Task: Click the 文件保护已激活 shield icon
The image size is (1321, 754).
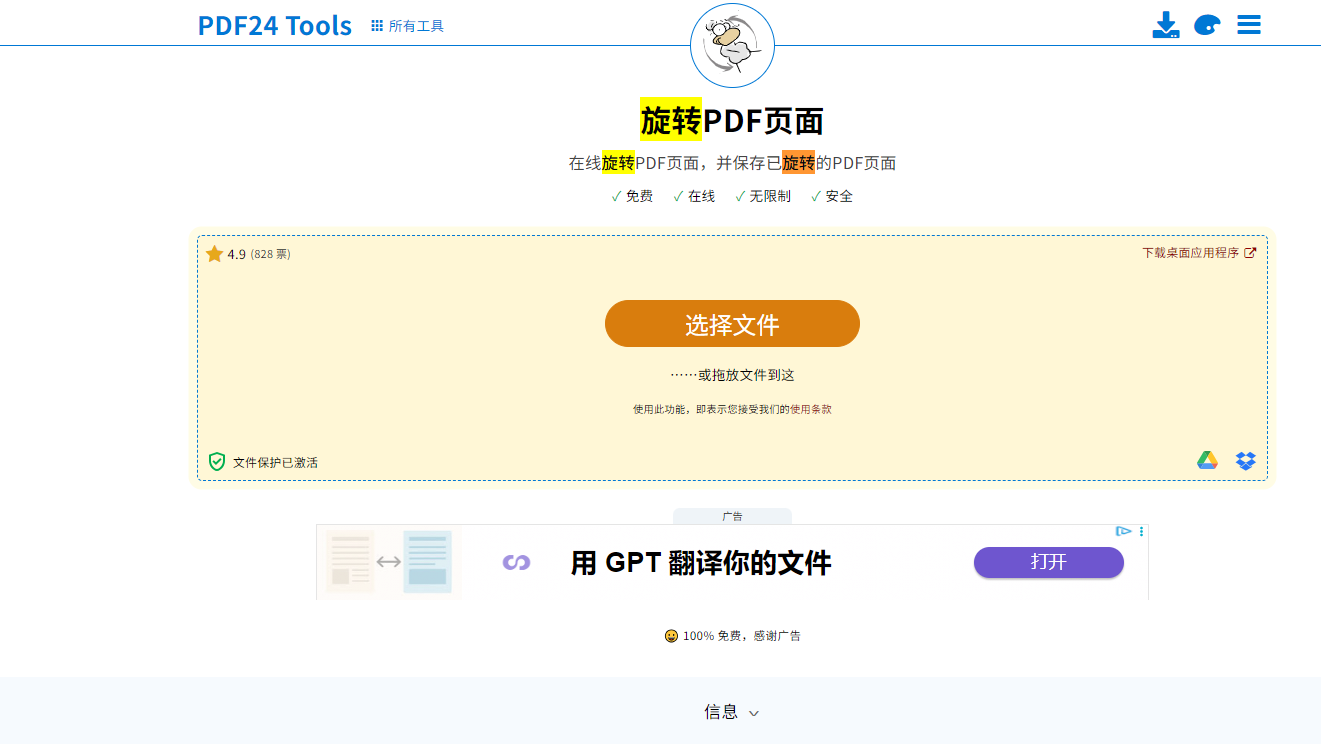Action: (217, 462)
